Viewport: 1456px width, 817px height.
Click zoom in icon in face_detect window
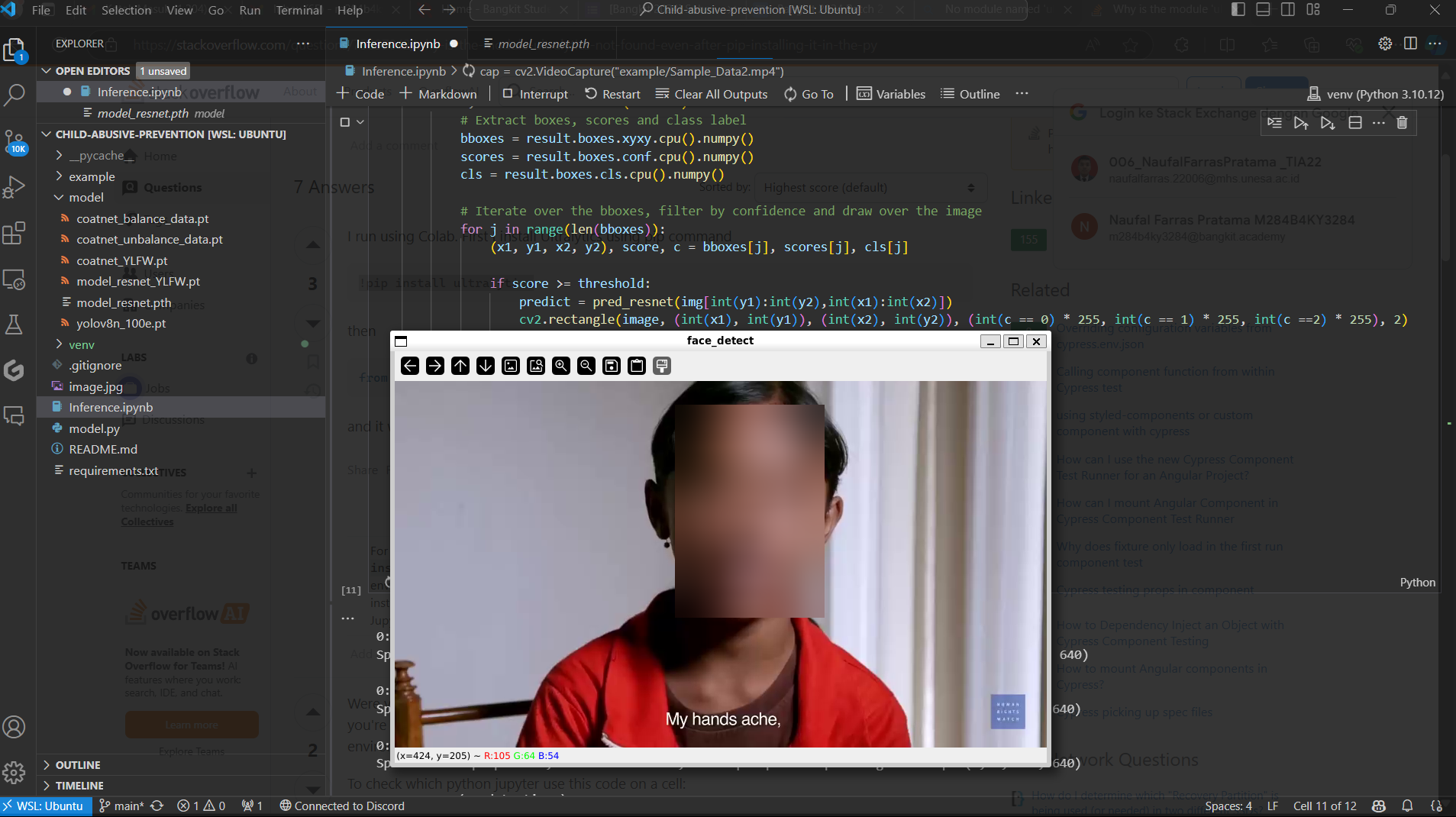pyautogui.click(x=561, y=366)
